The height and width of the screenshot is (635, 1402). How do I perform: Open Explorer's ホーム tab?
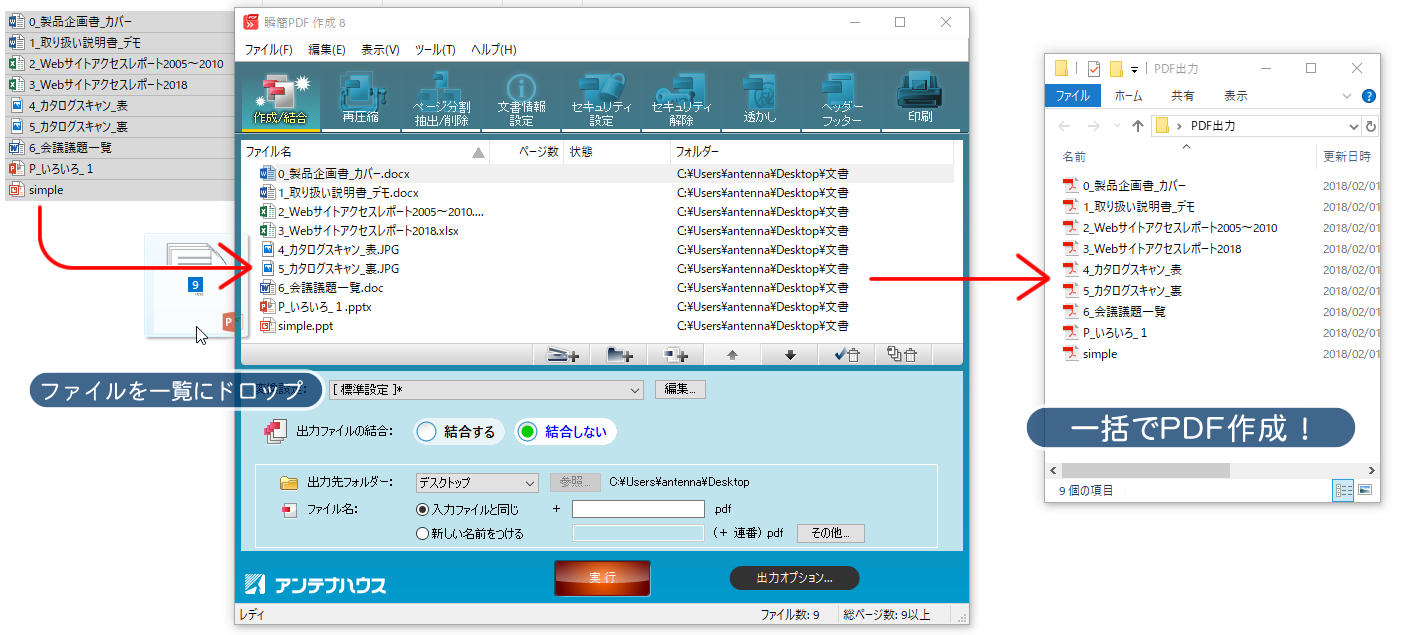tap(1128, 96)
